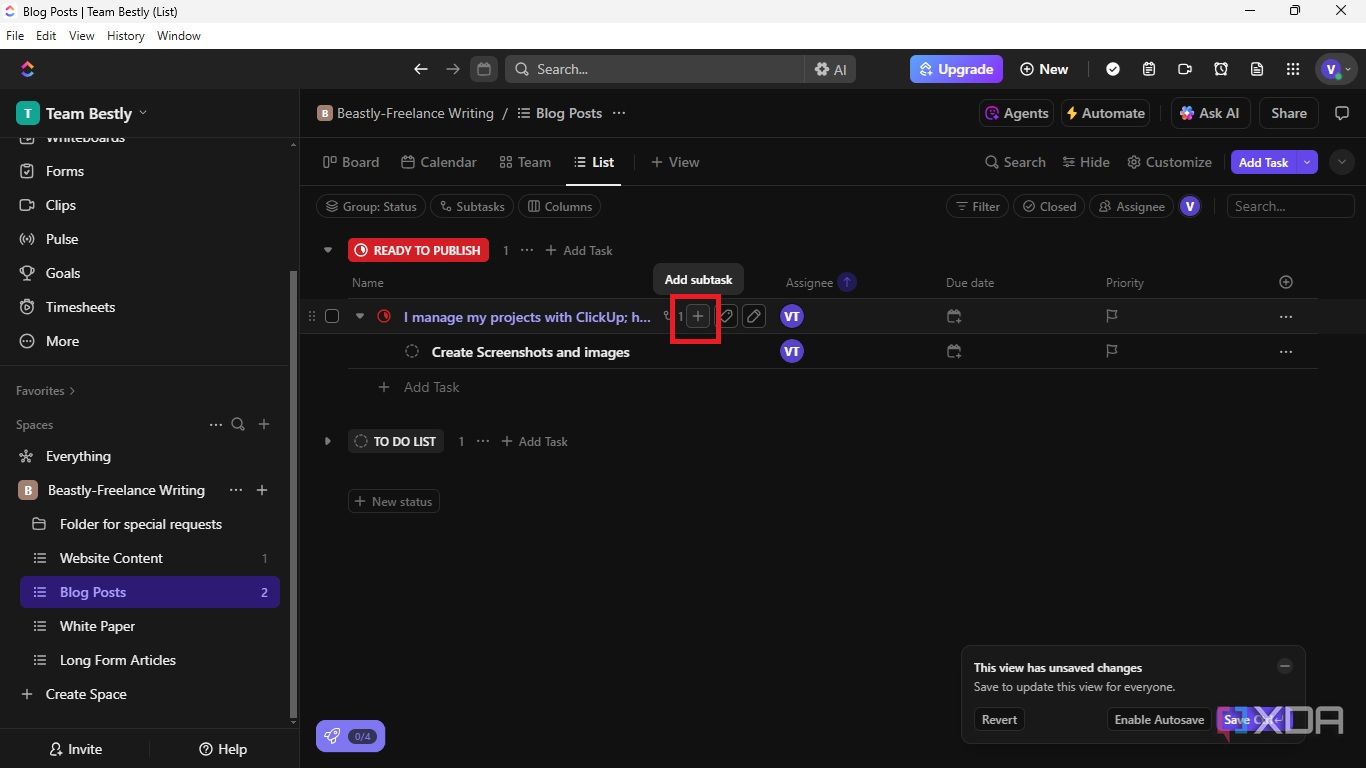Start a clip recording icon

(x=1185, y=69)
